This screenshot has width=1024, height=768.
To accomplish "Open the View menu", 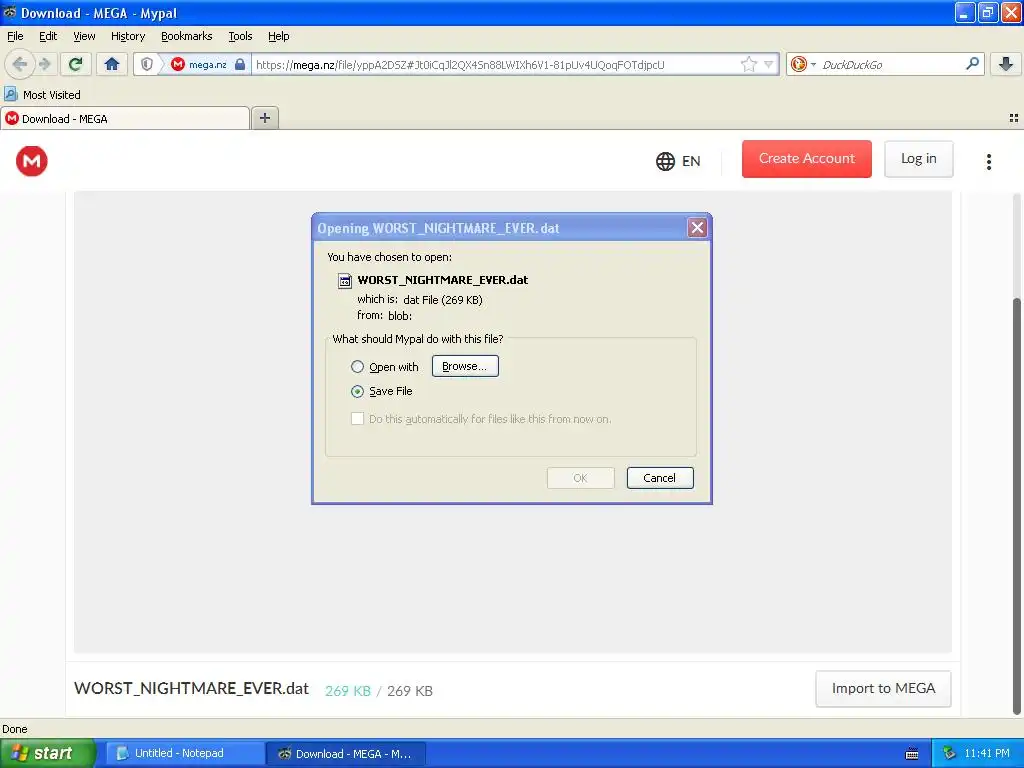I will coord(84,36).
